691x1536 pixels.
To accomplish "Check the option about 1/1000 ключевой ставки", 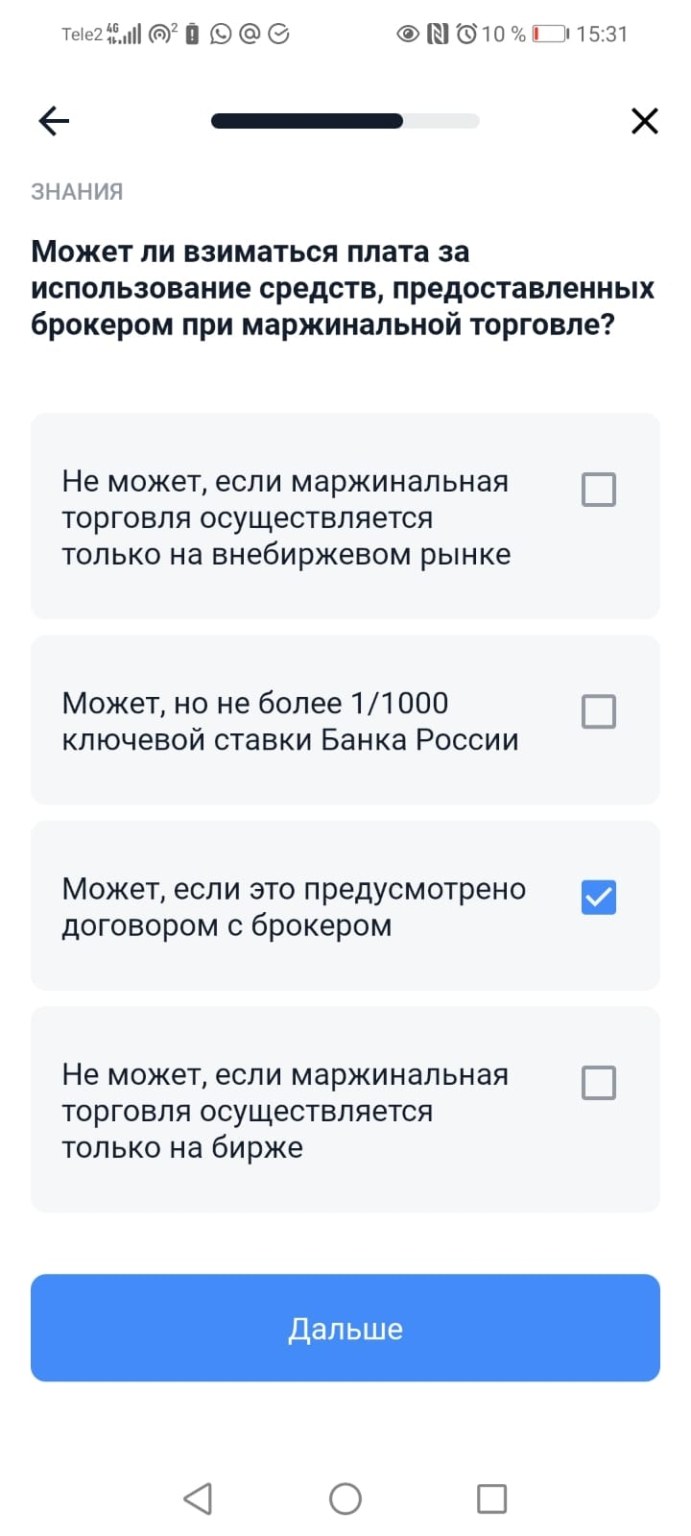I will pyautogui.click(x=598, y=712).
